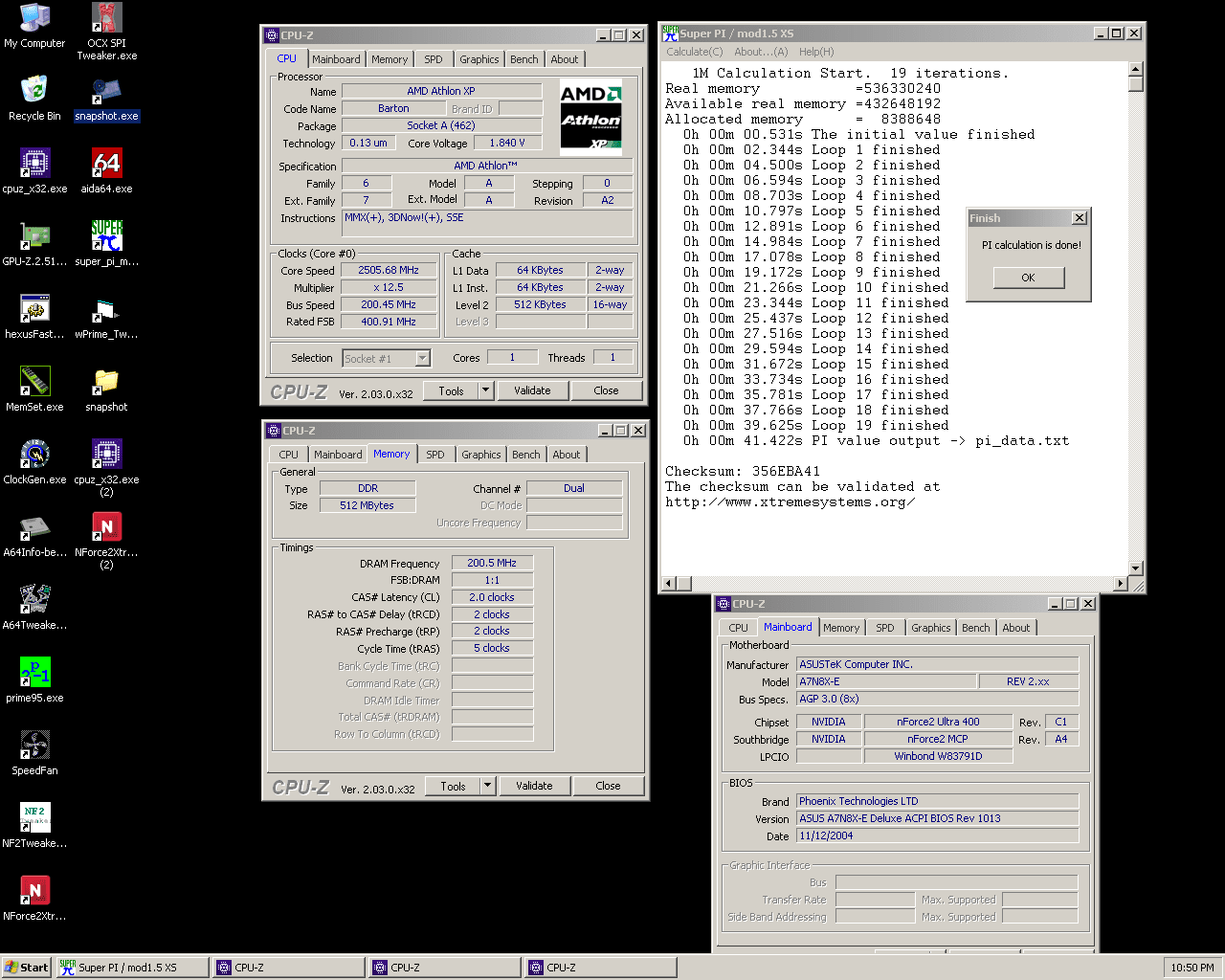Launch aida64.exe desktop icon
Viewport: 1225px width, 980px height.
[x=106, y=171]
